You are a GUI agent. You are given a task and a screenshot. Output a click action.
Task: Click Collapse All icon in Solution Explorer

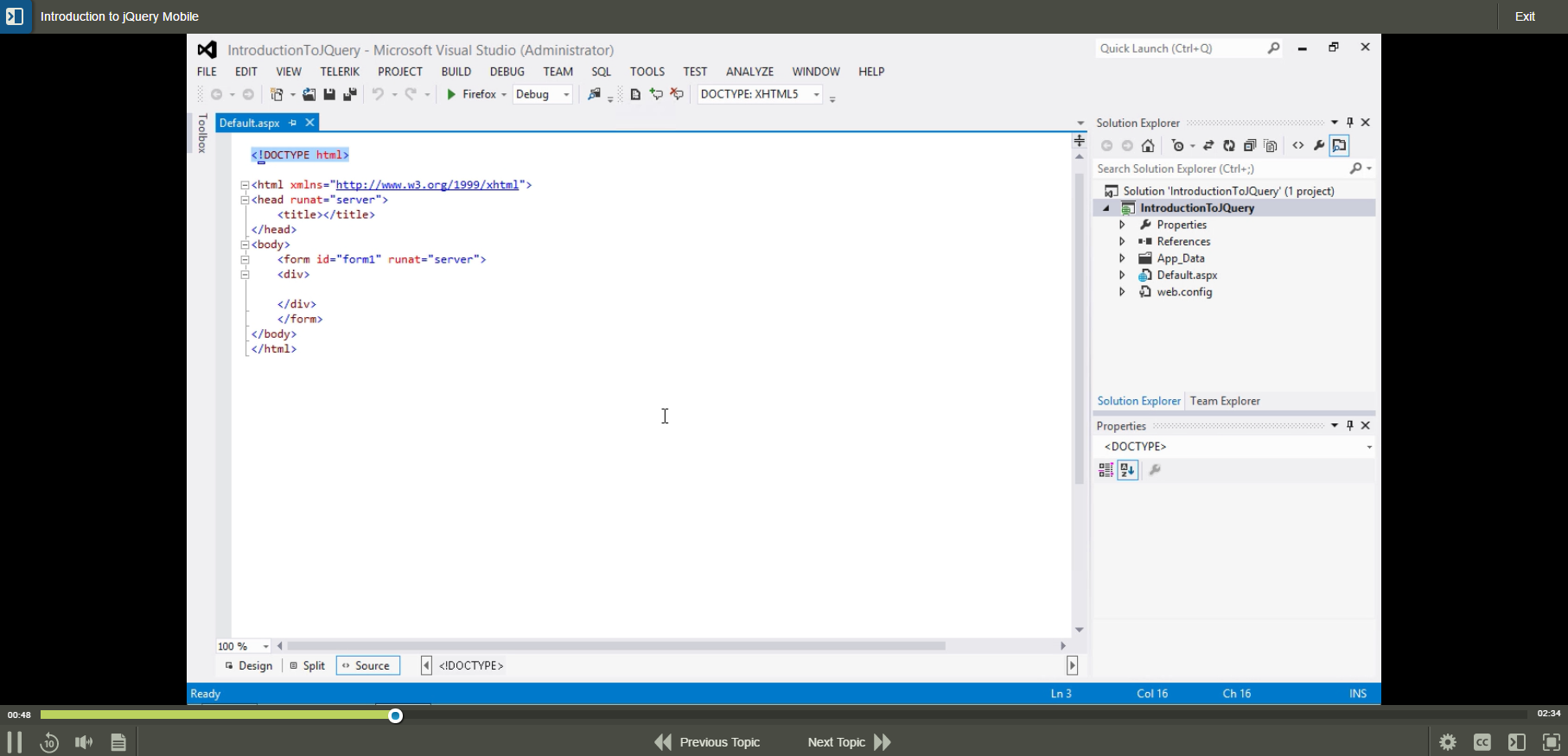coord(1250,146)
